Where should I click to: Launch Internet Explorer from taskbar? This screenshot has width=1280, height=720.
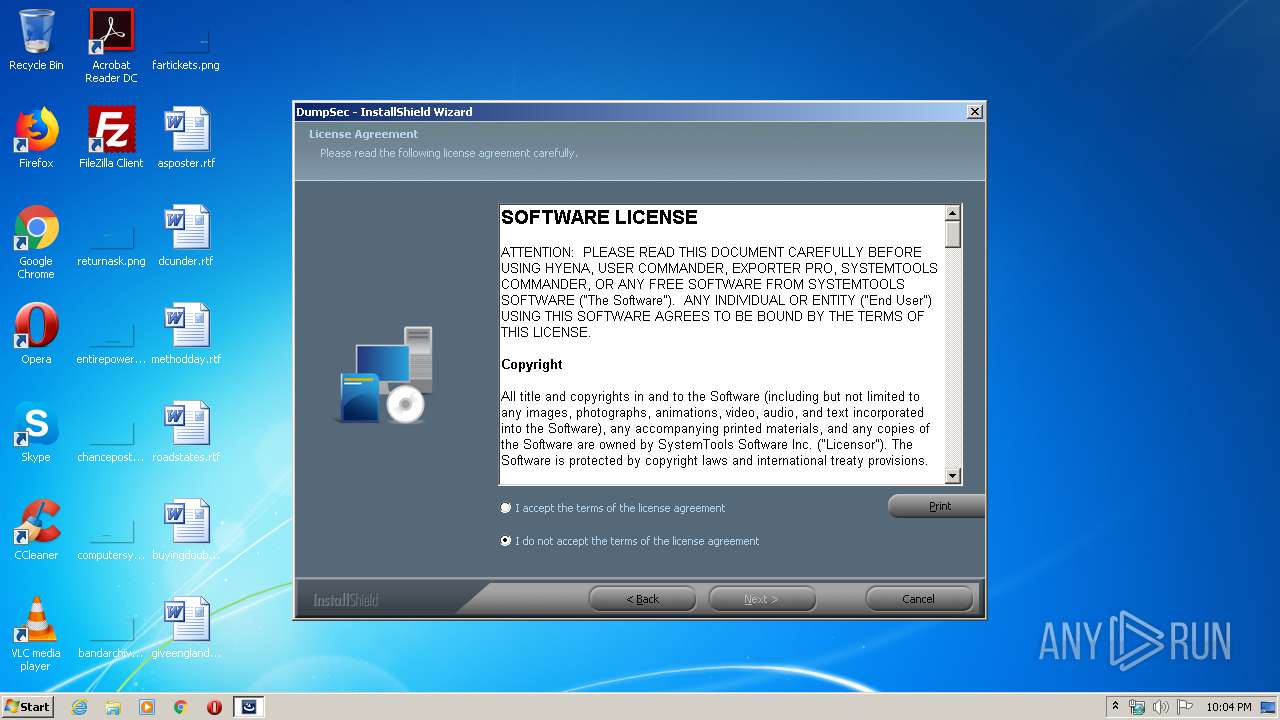[79, 707]
